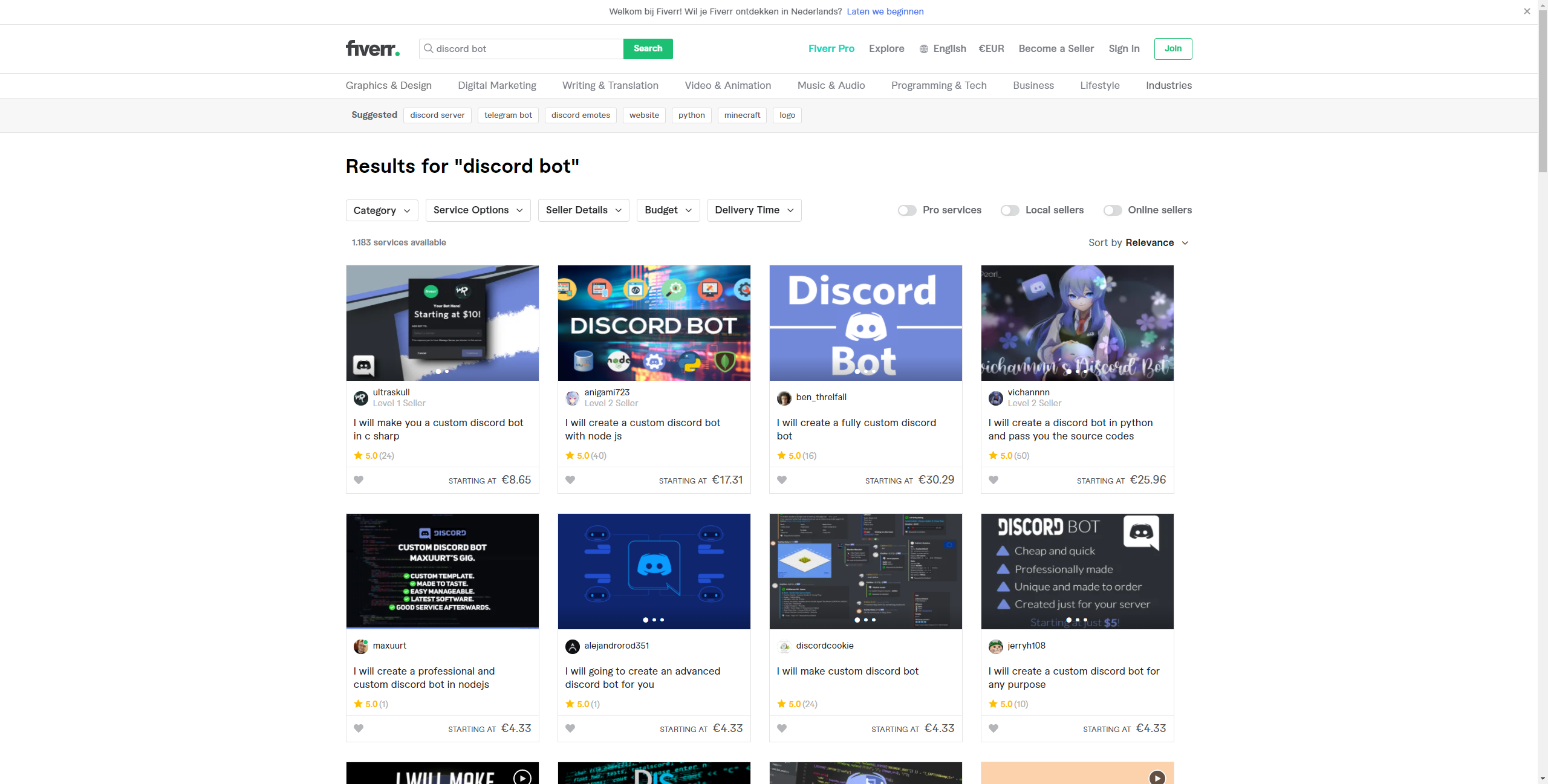Viewport: 1548px width, 784px height.
Task: Open the Category filter dropdown
Action: pyautogui.click(x=382, y=210)
